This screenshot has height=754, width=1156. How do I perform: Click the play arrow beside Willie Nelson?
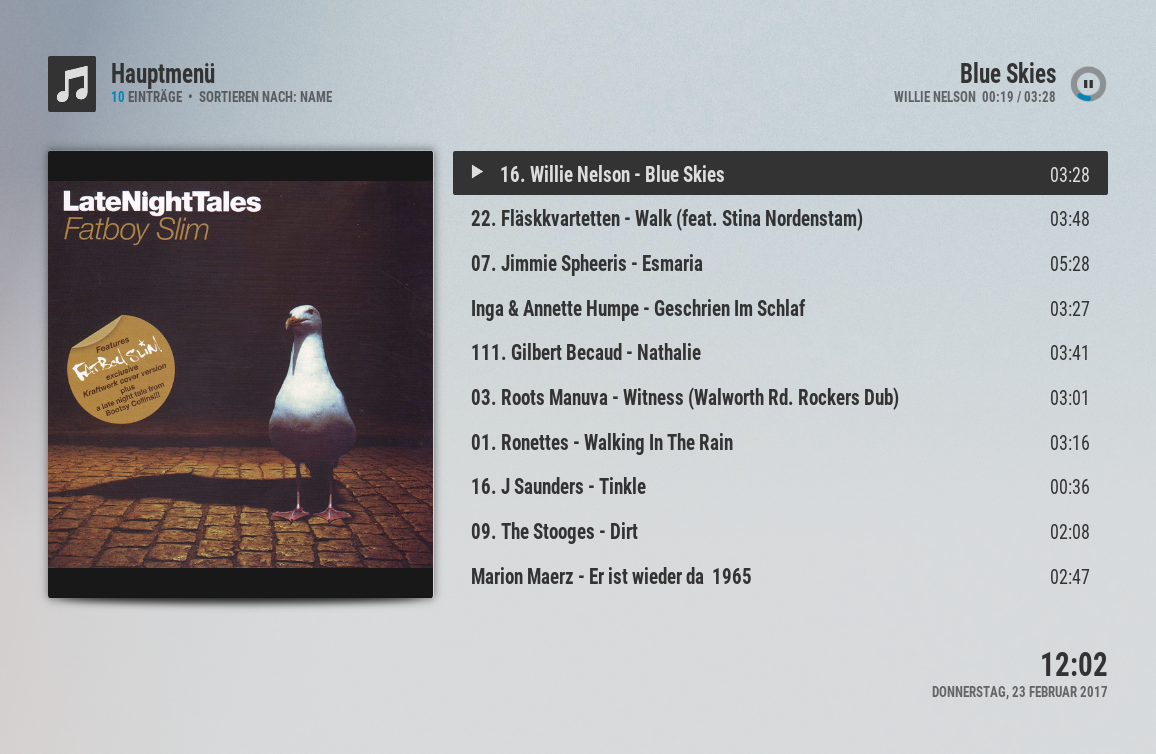coord(477,172)
